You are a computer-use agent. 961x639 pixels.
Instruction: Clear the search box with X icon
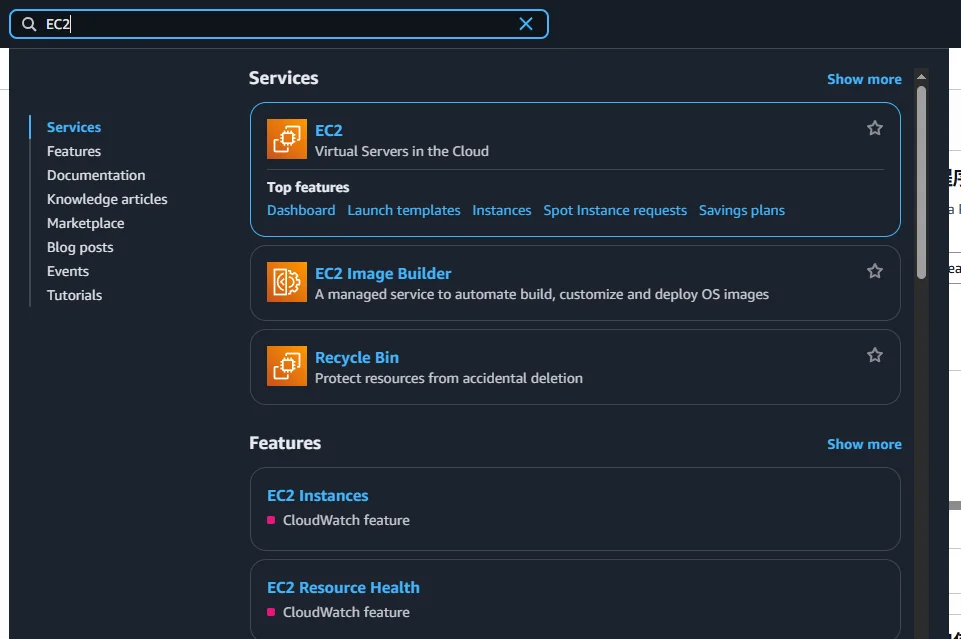526,24
